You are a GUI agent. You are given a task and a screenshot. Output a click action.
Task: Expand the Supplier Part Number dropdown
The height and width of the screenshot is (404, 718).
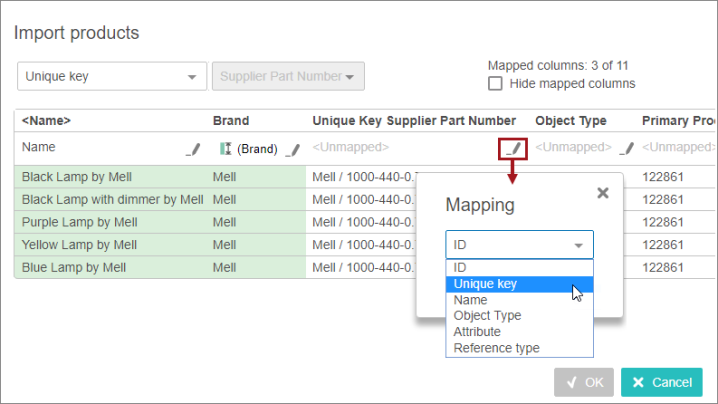coord(287,76)
